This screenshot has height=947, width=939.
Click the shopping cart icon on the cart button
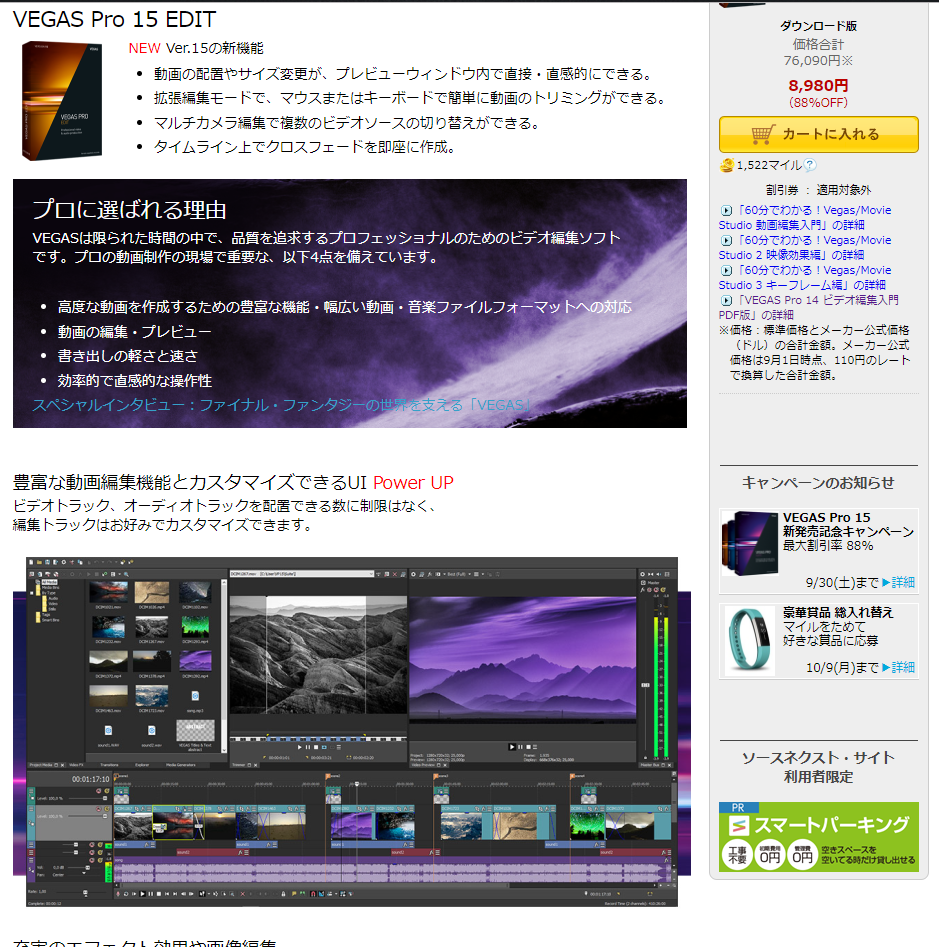[763, 134]
